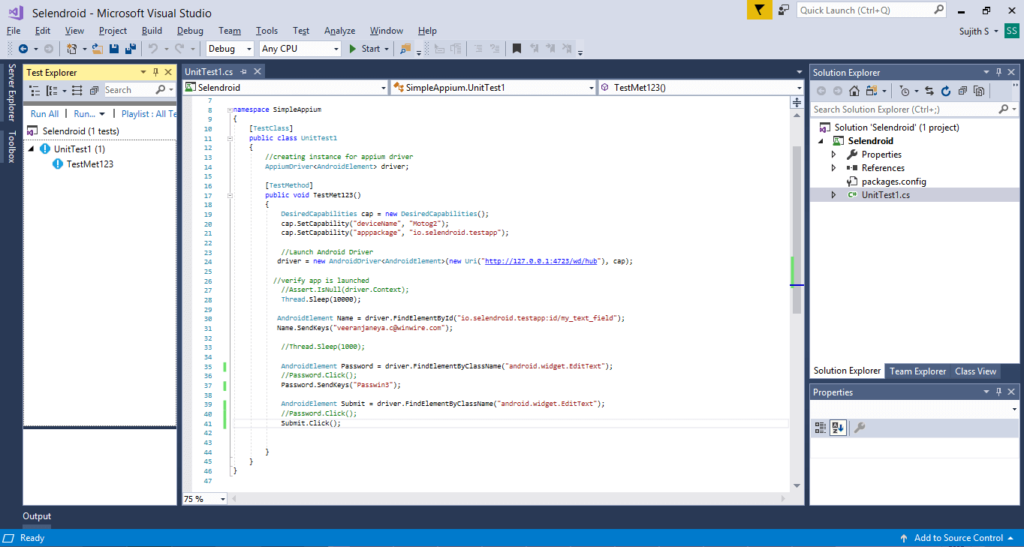This screenshot has height=547, width=1024.
Task: Open the Output panel tab
Action: point(37,516)
